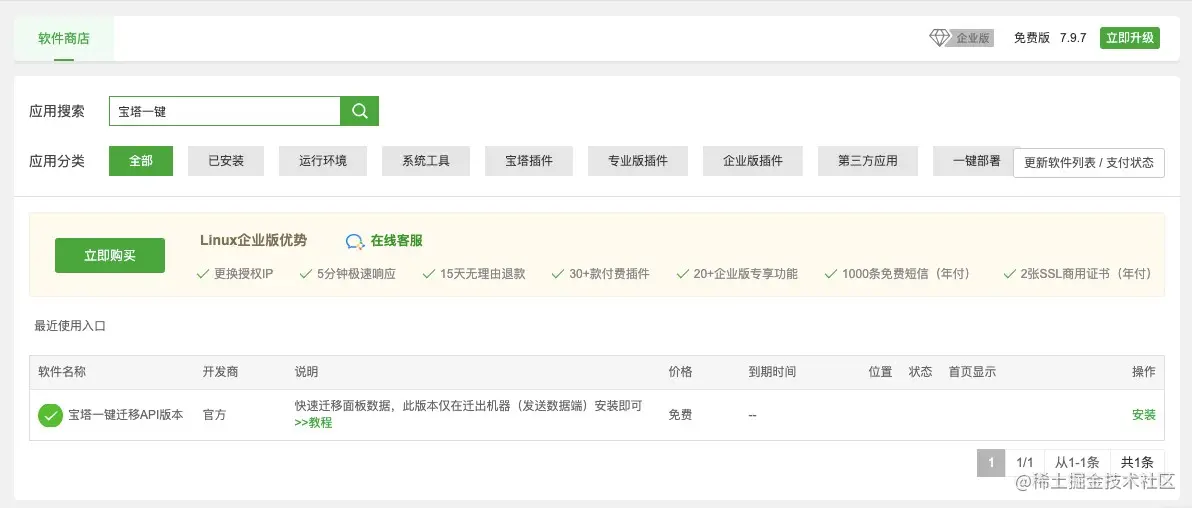Click the enterprise edition diamond icon

[x=940, y=38]
